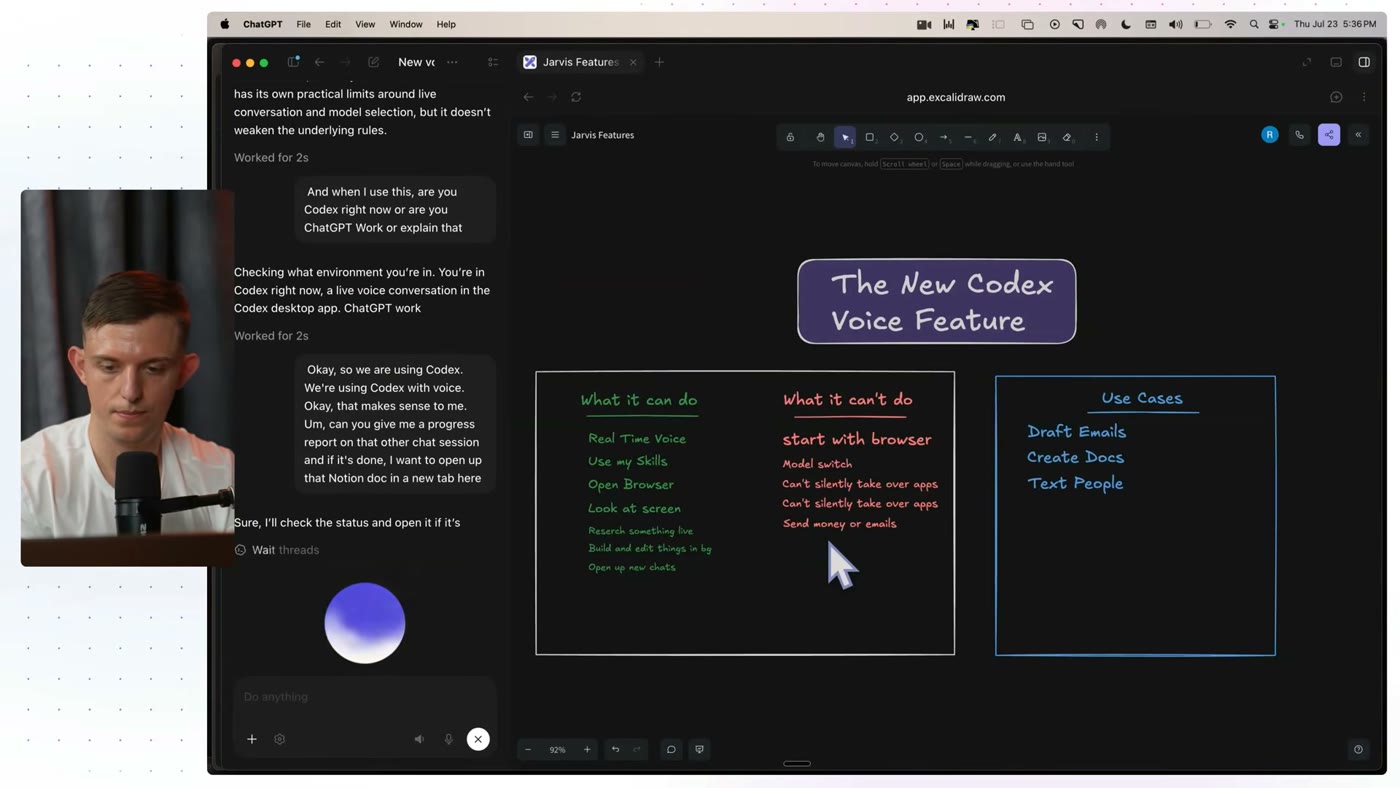Open Spotlight search in menu bar
The width and height of the screenshot is (1400, 788).
tap(1254, 24)
